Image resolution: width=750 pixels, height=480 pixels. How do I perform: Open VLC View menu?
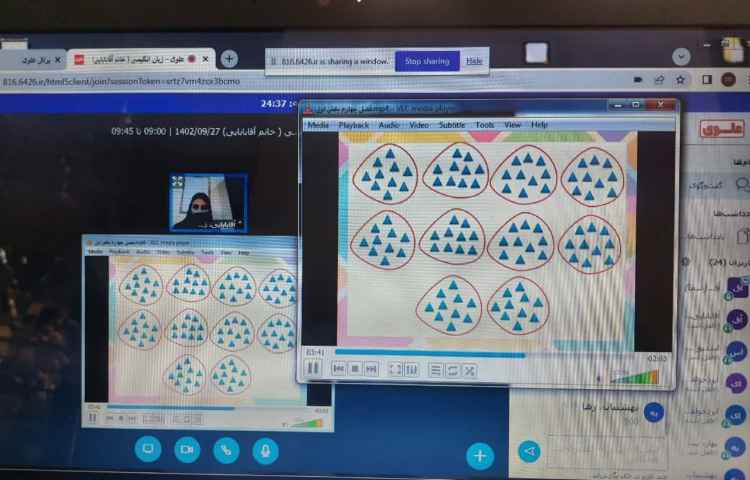512,125
